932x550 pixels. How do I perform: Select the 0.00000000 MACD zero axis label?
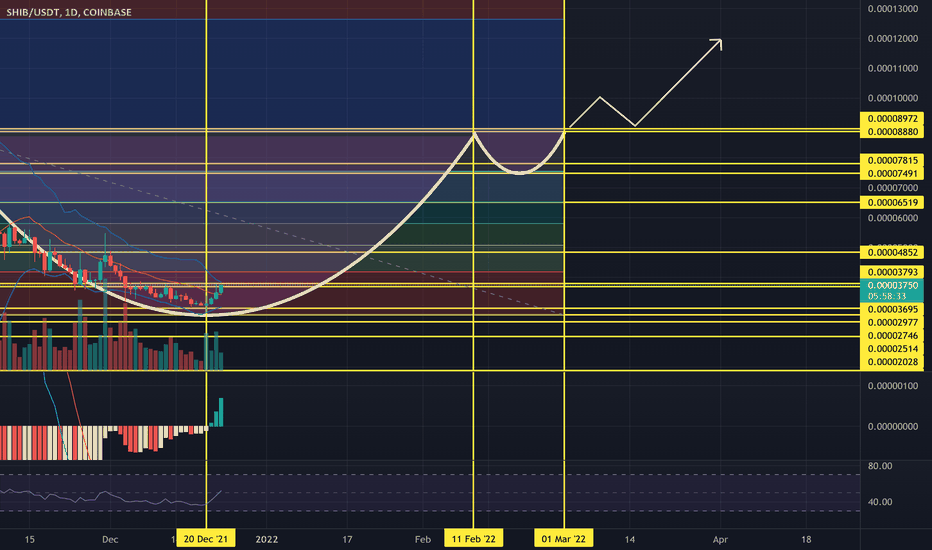click(x=893, y=426)
